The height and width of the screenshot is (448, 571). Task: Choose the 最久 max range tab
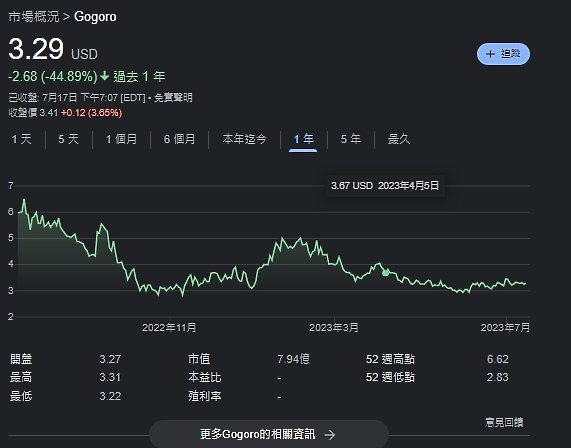(x=399, y=139)
